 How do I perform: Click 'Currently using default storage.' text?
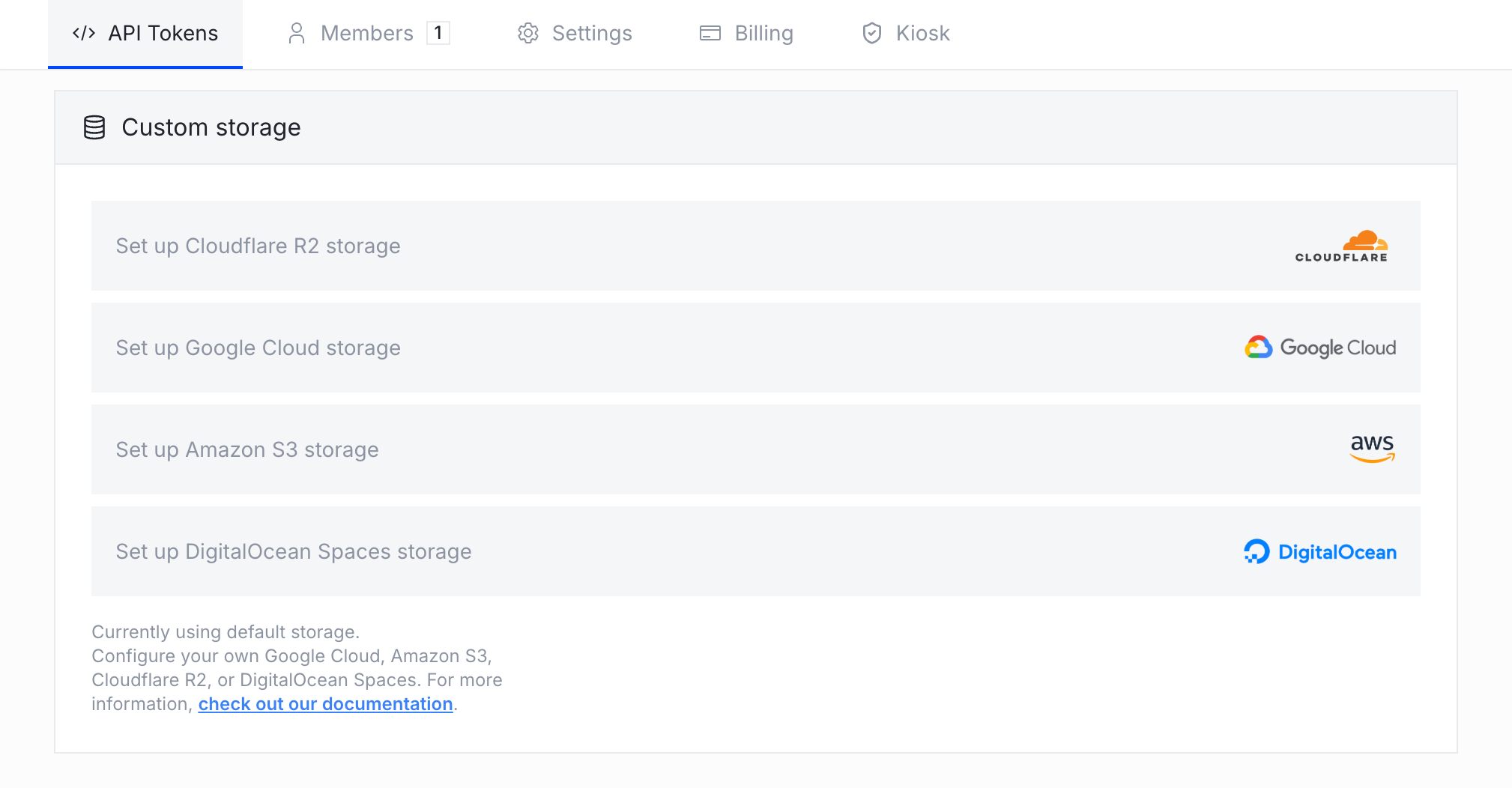click(226, 632)
